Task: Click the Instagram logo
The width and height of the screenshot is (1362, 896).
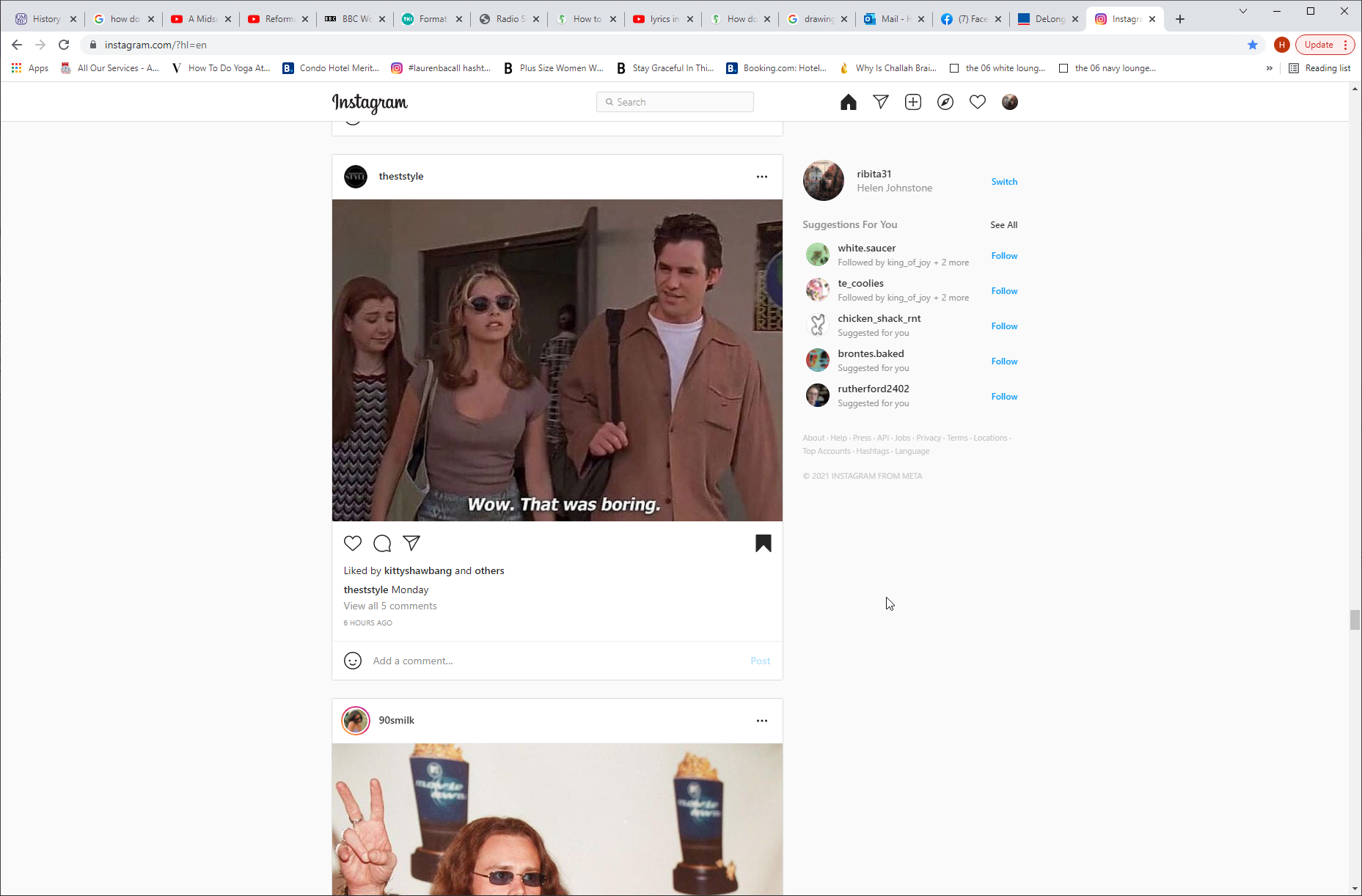Action: click(x=370, y=103)
